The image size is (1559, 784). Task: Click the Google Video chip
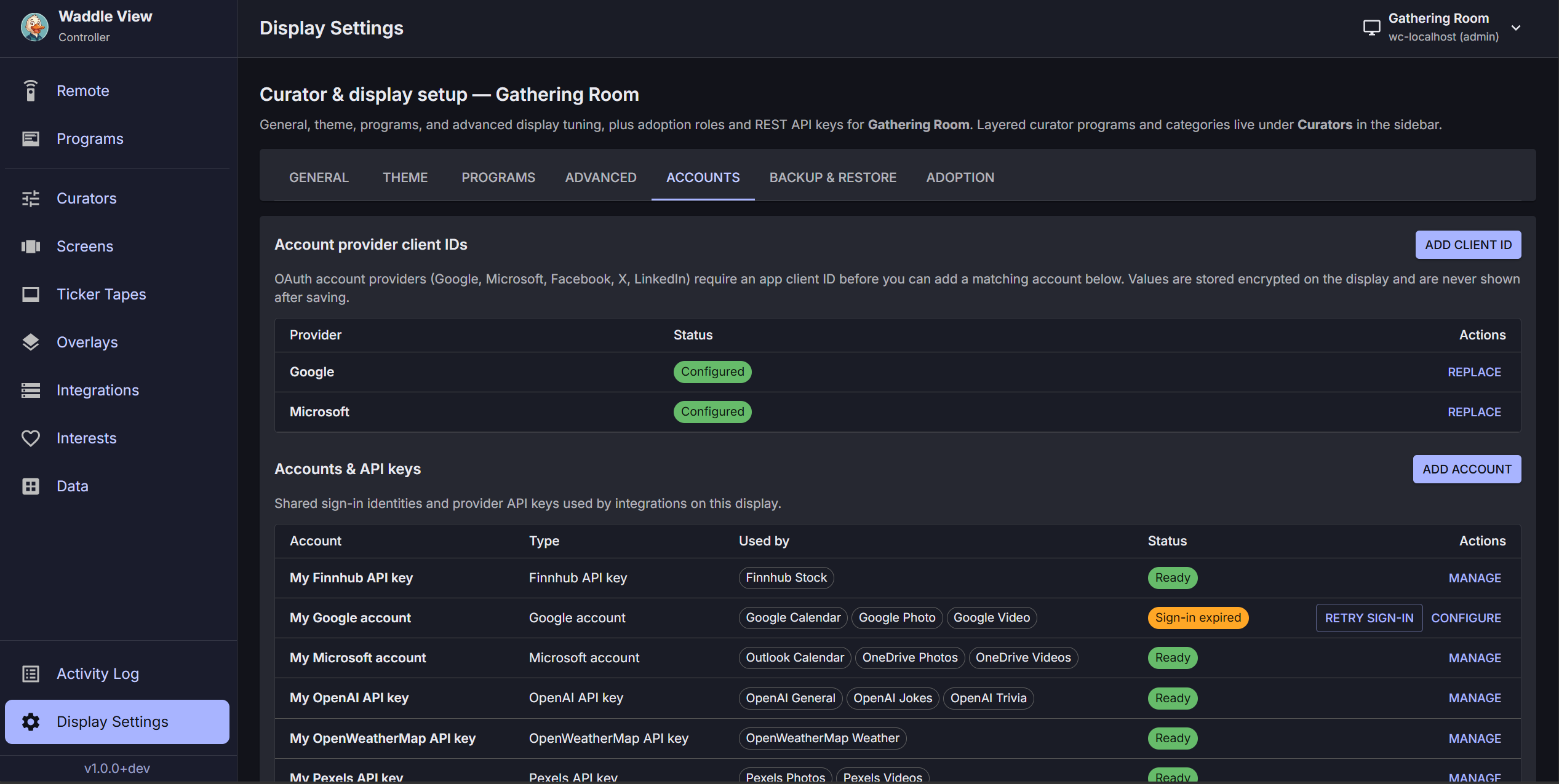point(991,618)
